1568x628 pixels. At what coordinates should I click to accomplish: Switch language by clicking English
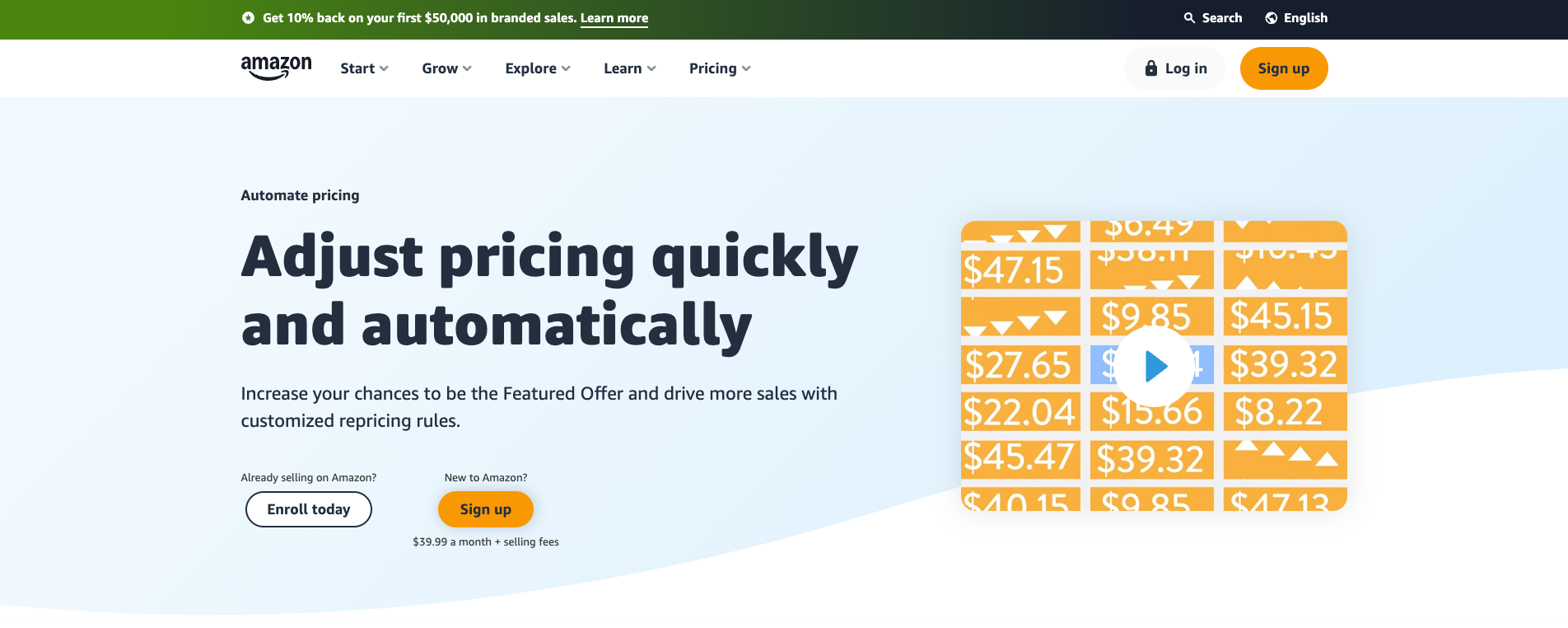pyautogui.click(x=1304, y=17)
